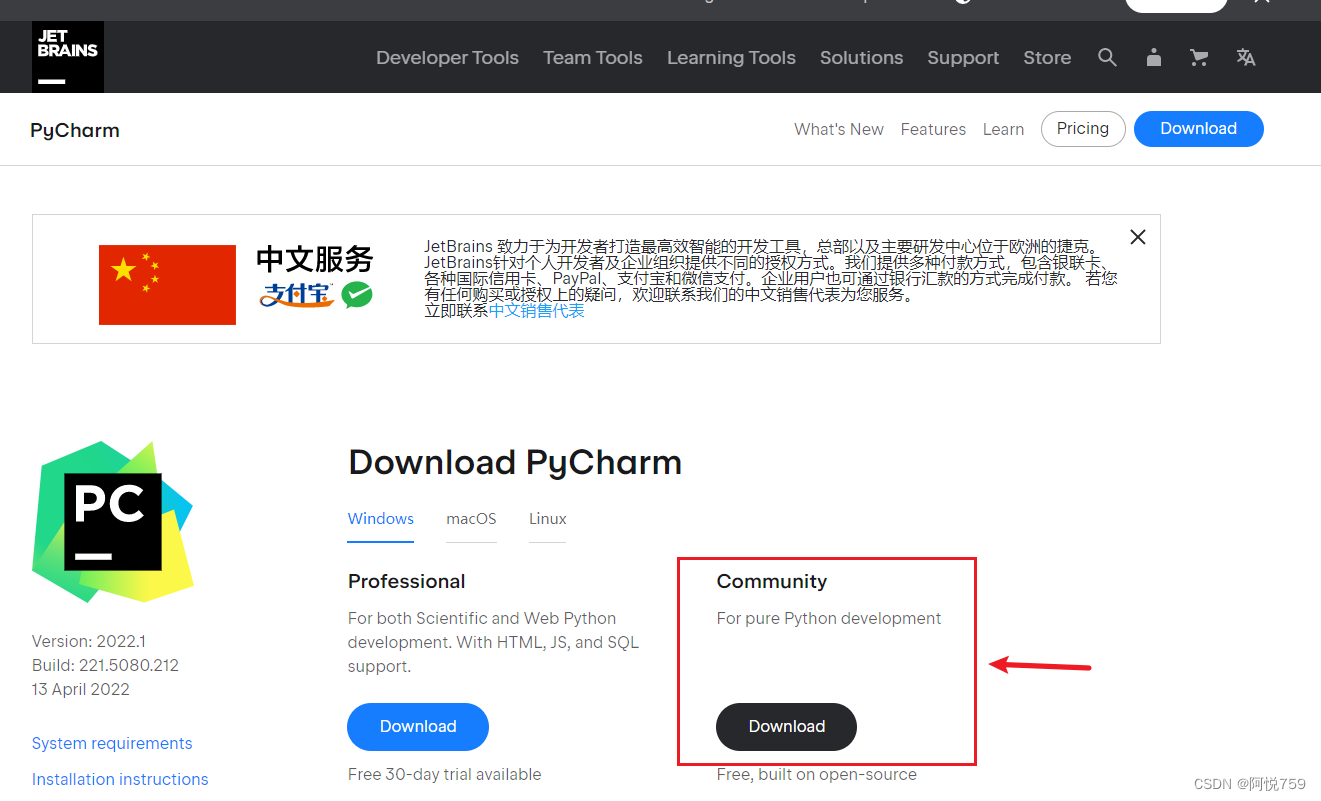Click the 中文服务 banner heading
Screen dimensions: 1321x801
[x=315, y=259]
